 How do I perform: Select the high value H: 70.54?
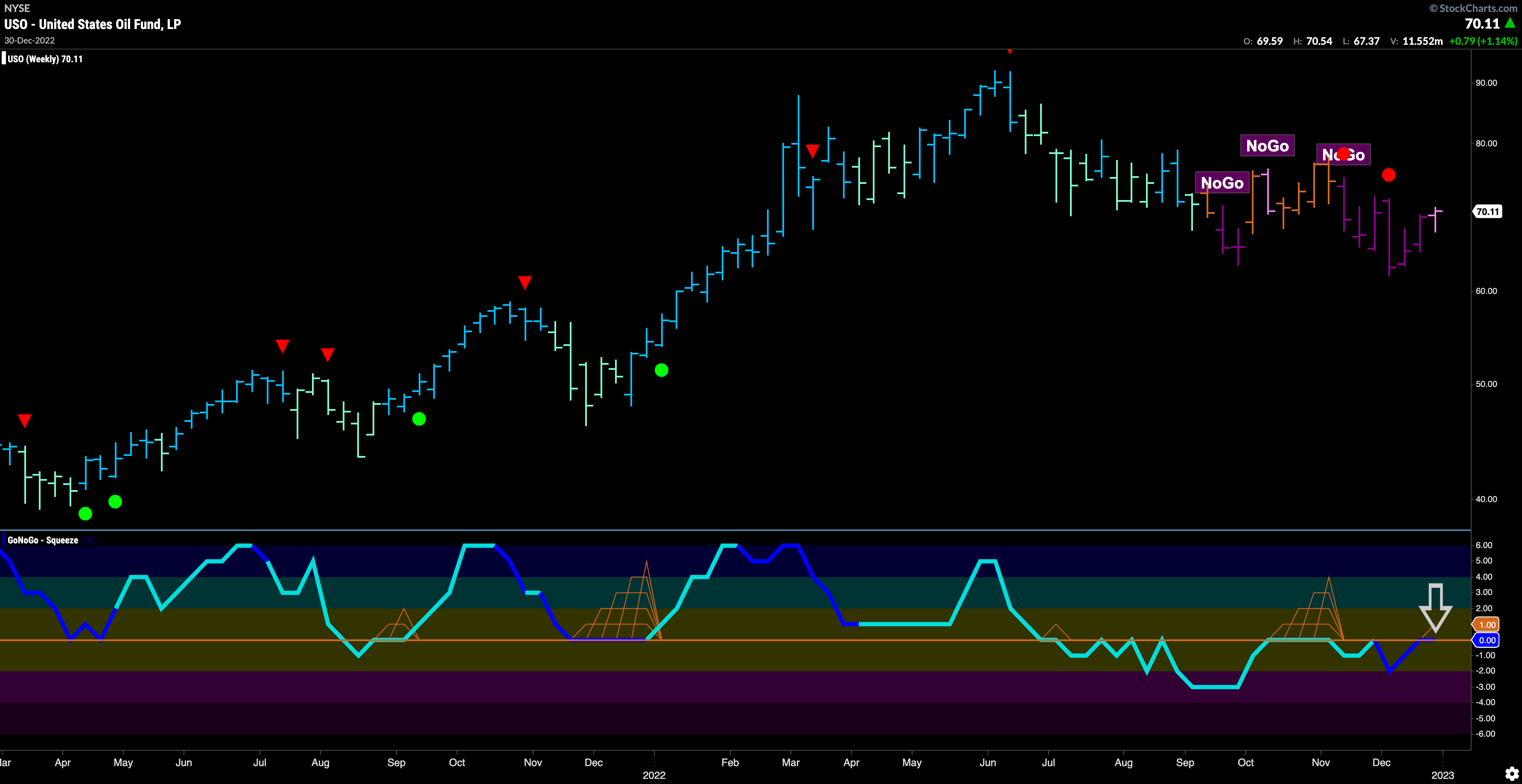[1312, 41]
